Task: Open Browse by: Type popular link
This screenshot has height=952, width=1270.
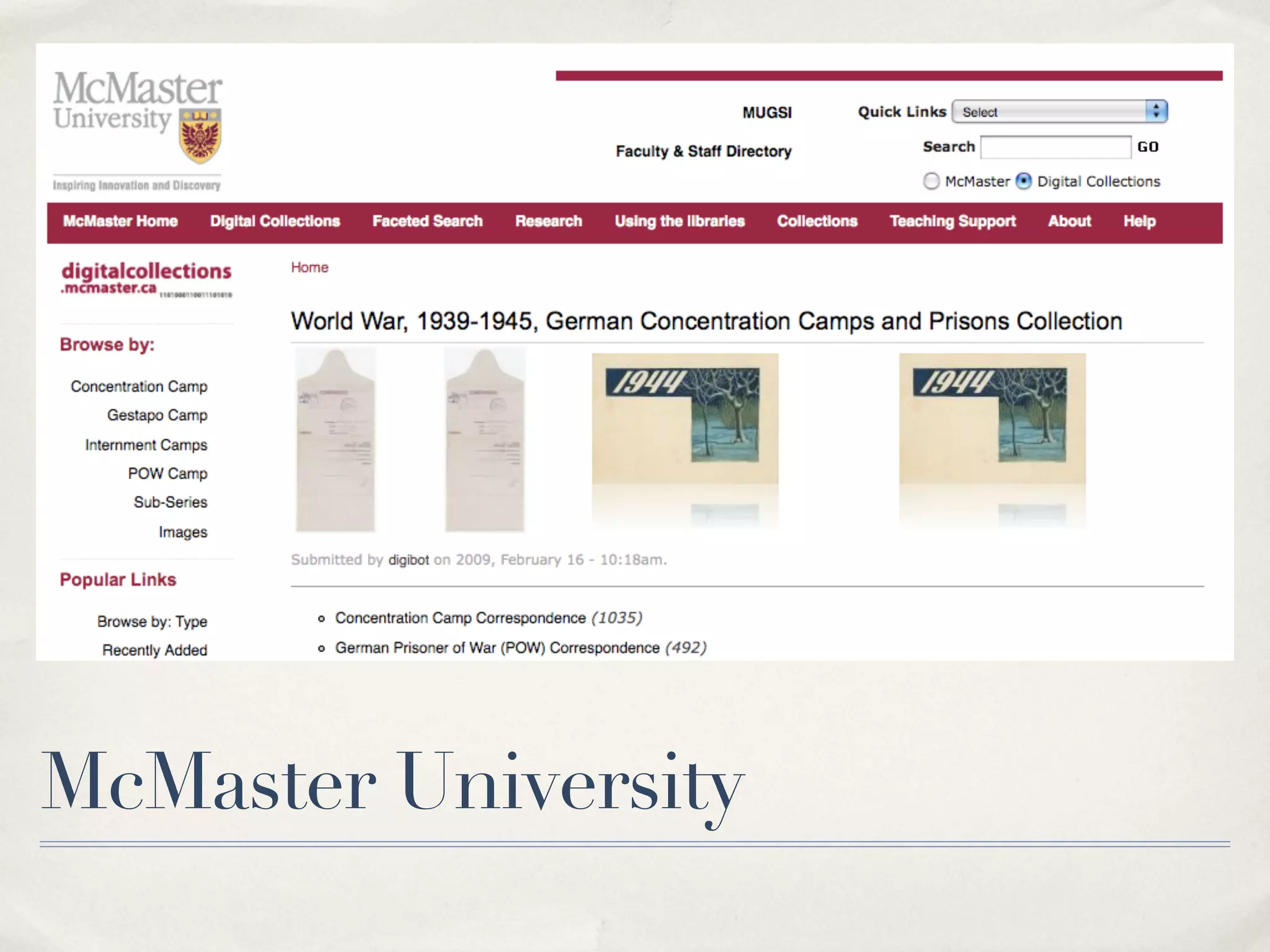Action: 152,621
